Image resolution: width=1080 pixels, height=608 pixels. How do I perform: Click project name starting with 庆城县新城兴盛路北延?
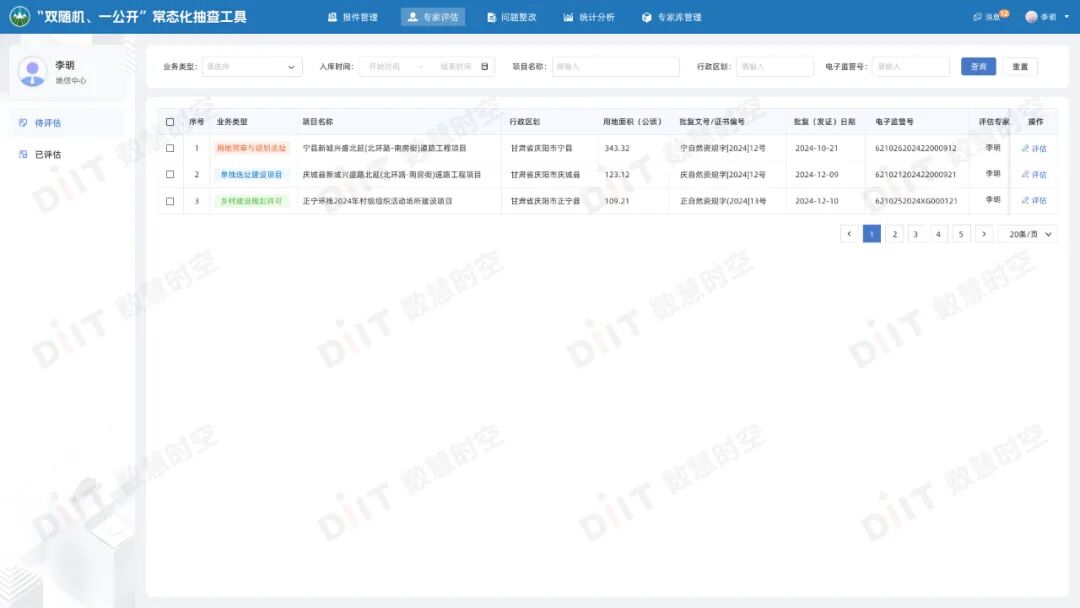tap(392, 175)
